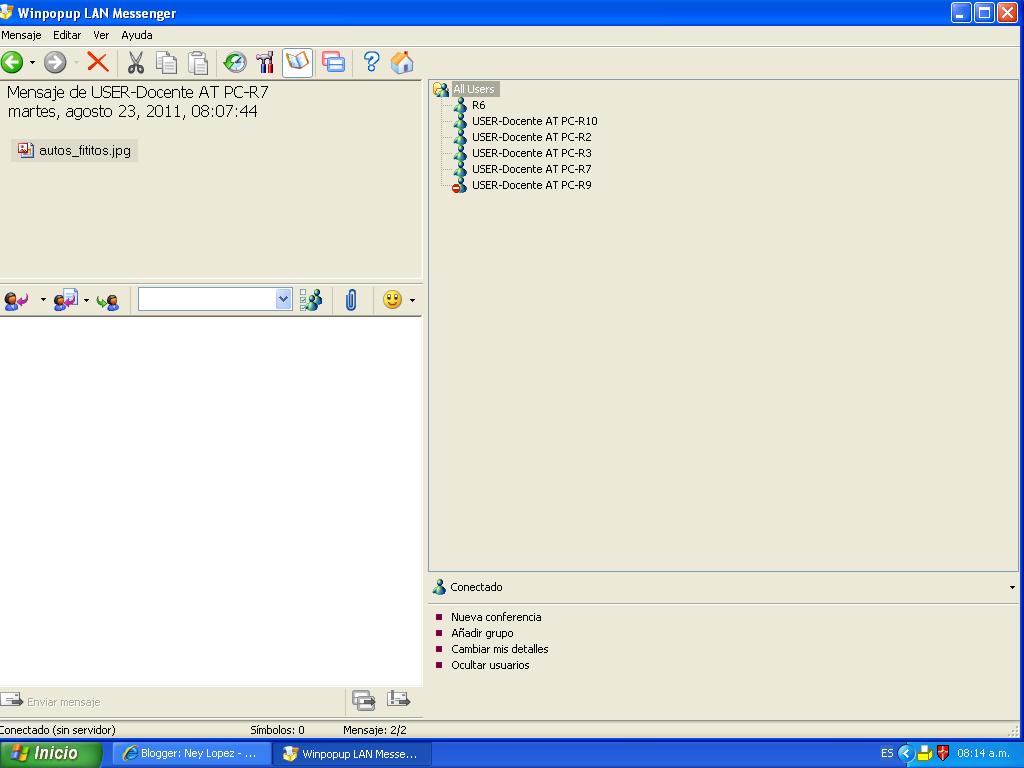Image resolution: width=1024 pixels, height=768 pixels.
Task: Refresh user list with the globe icon
Action: (x=233, y=62)
